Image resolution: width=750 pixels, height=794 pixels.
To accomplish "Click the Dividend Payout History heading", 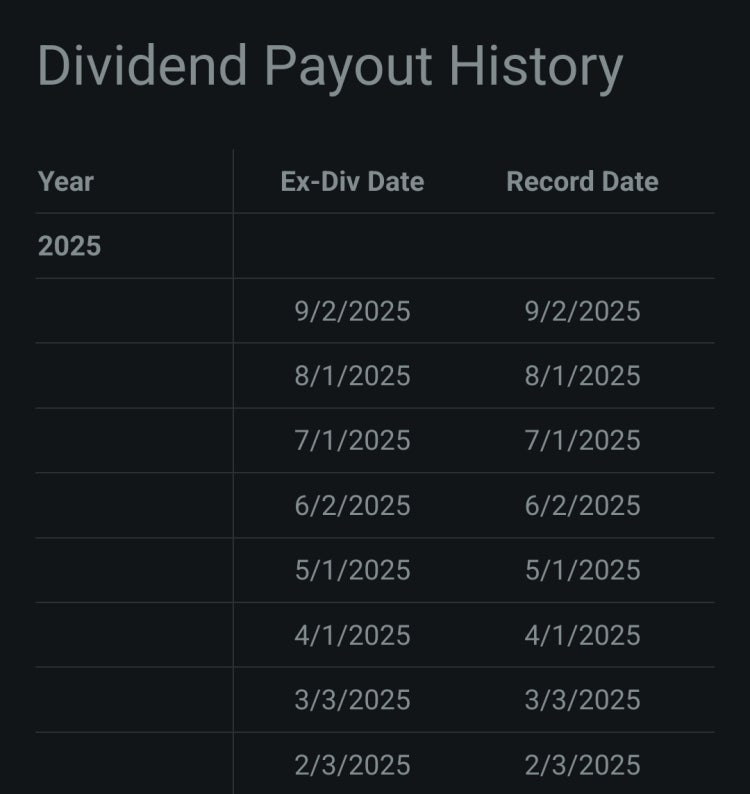I will [330, 67].
